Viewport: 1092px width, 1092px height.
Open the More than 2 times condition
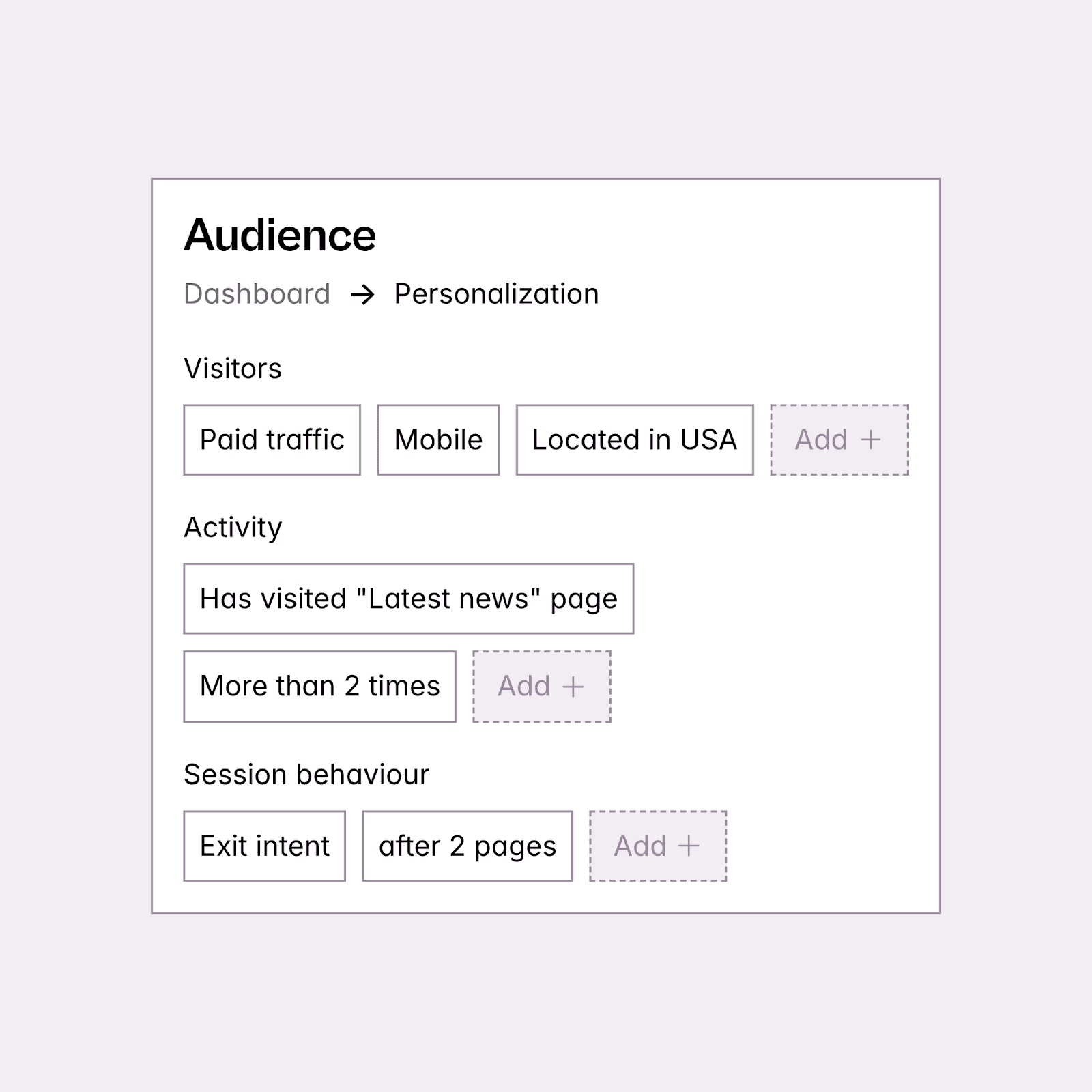(319, 686)
